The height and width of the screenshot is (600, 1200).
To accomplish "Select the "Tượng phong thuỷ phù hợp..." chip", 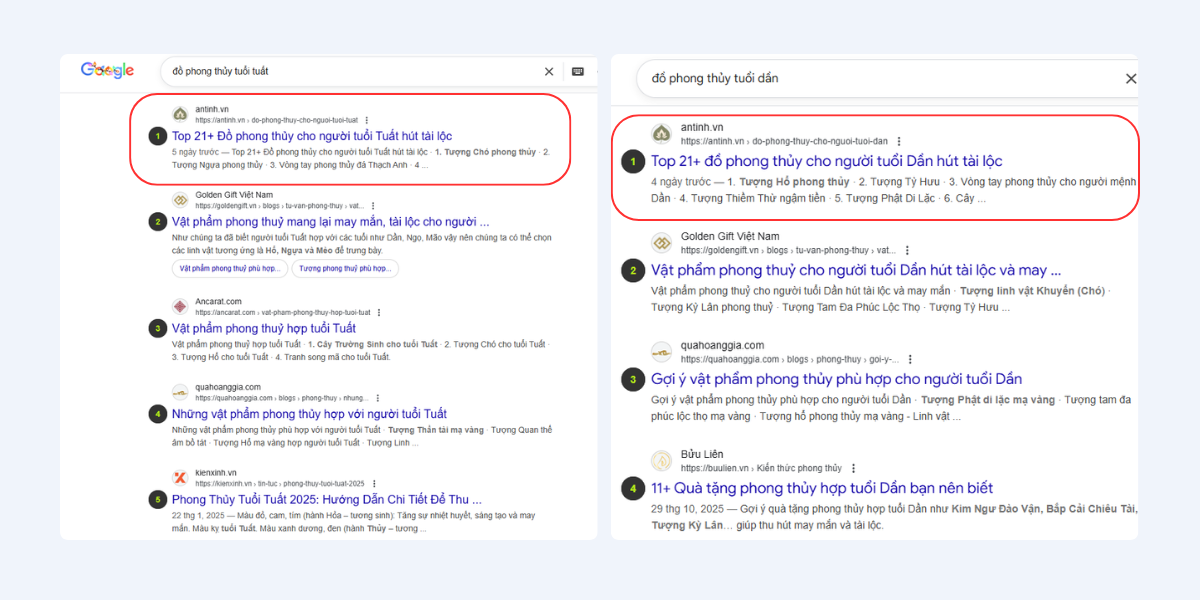I will click(345, 269).
